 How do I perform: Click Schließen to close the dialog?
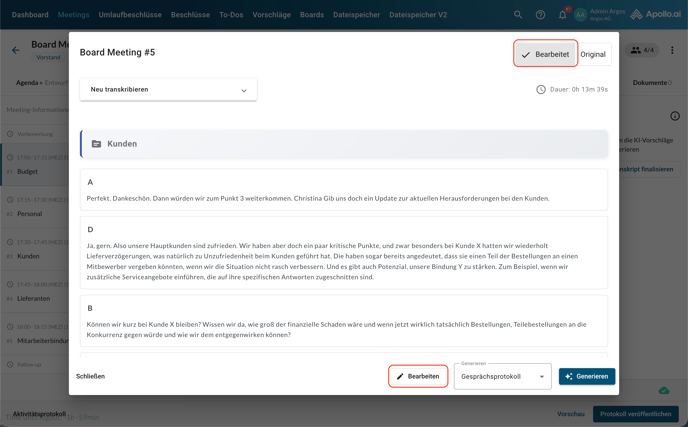(x=90, y=377)
